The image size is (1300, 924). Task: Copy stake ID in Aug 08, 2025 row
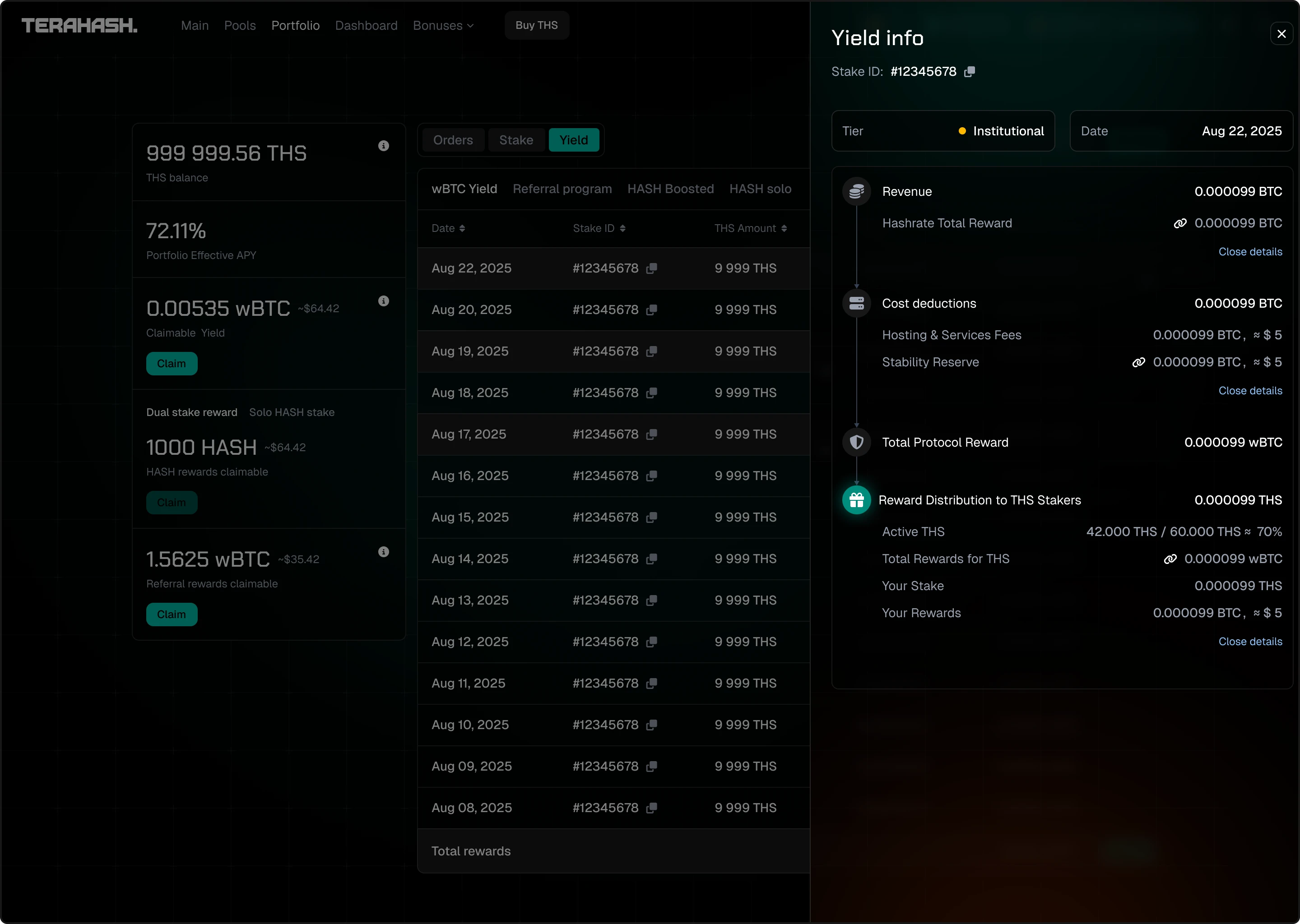tap(652, 808)
